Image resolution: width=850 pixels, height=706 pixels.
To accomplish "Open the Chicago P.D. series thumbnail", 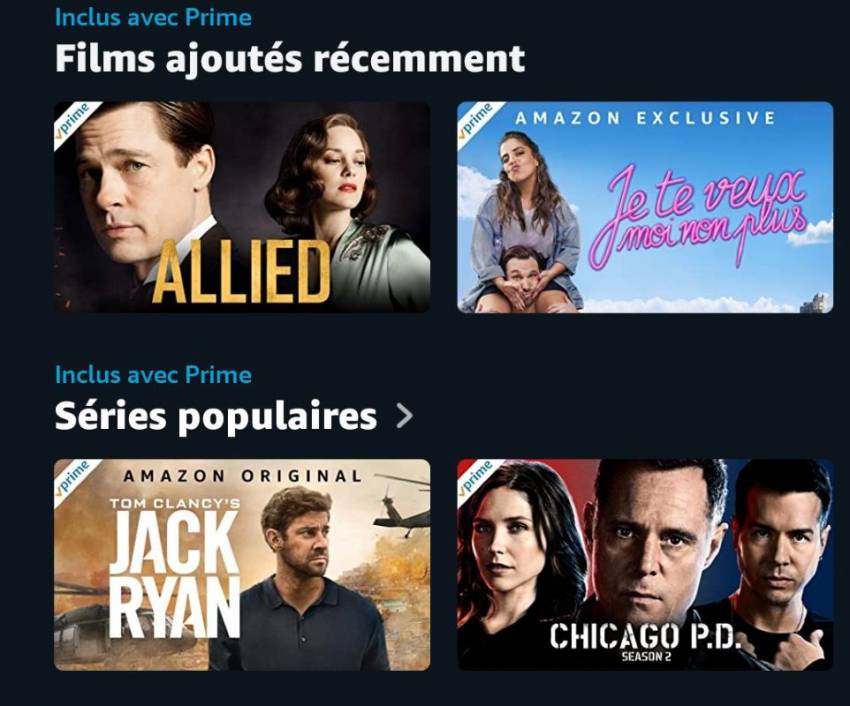I will point(645,565).
